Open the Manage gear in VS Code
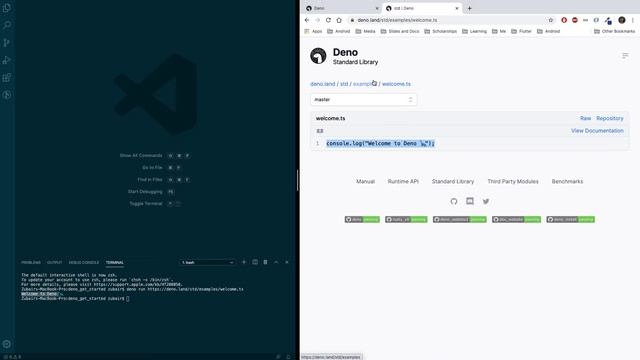This screenshot has width=640, height=360. 7,344
